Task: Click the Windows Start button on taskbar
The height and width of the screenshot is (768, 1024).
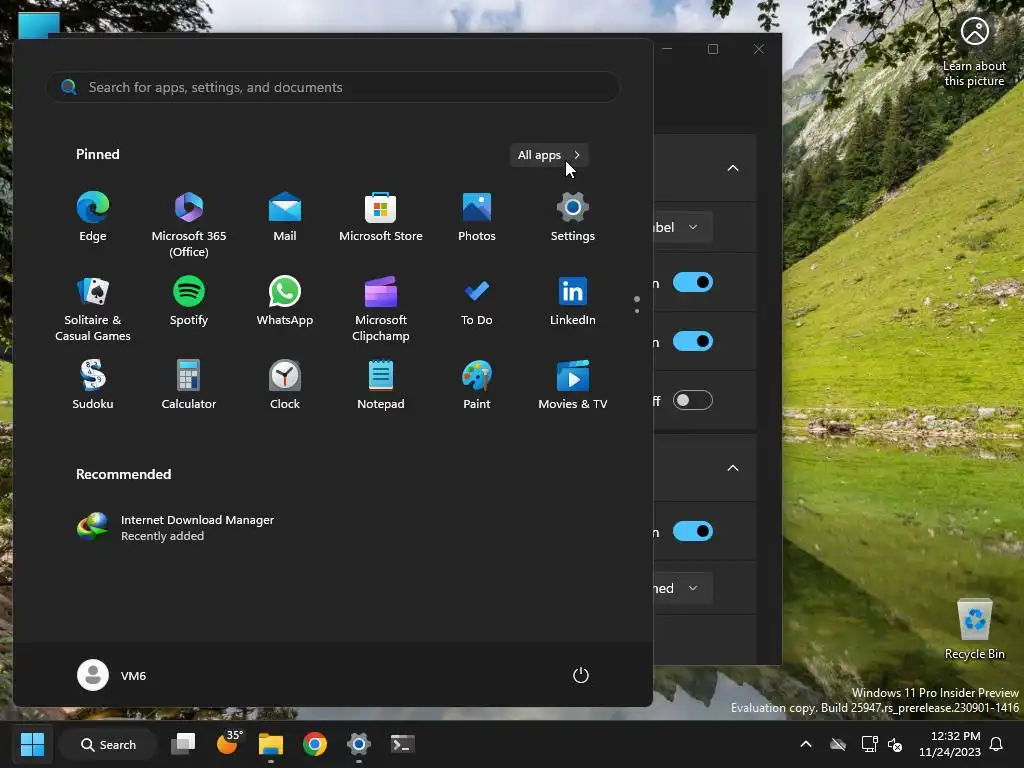Action: pyautogui.click(x=32, y=744)
